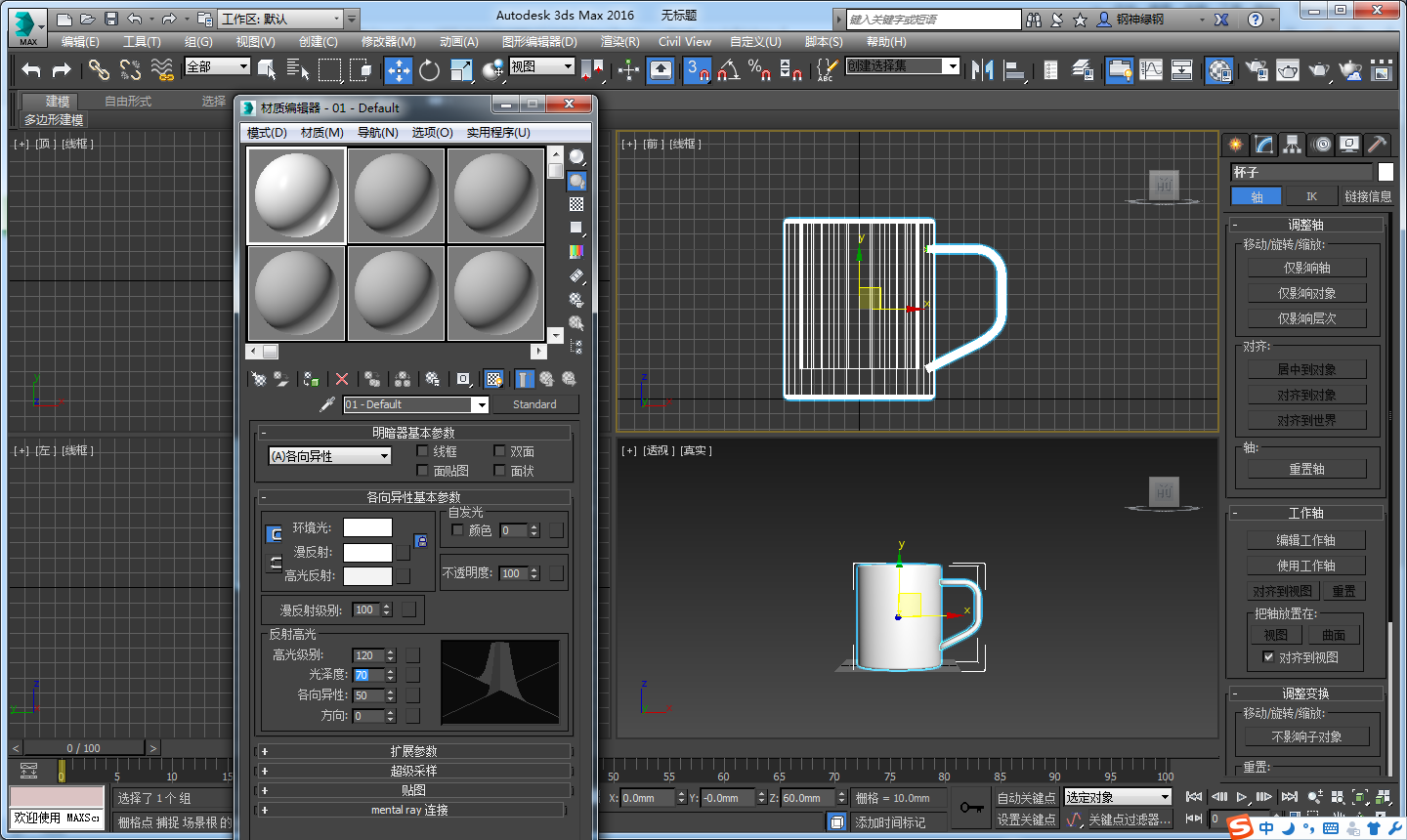Open the shader type 各向异性 dropdown

[x=329, y=456]
